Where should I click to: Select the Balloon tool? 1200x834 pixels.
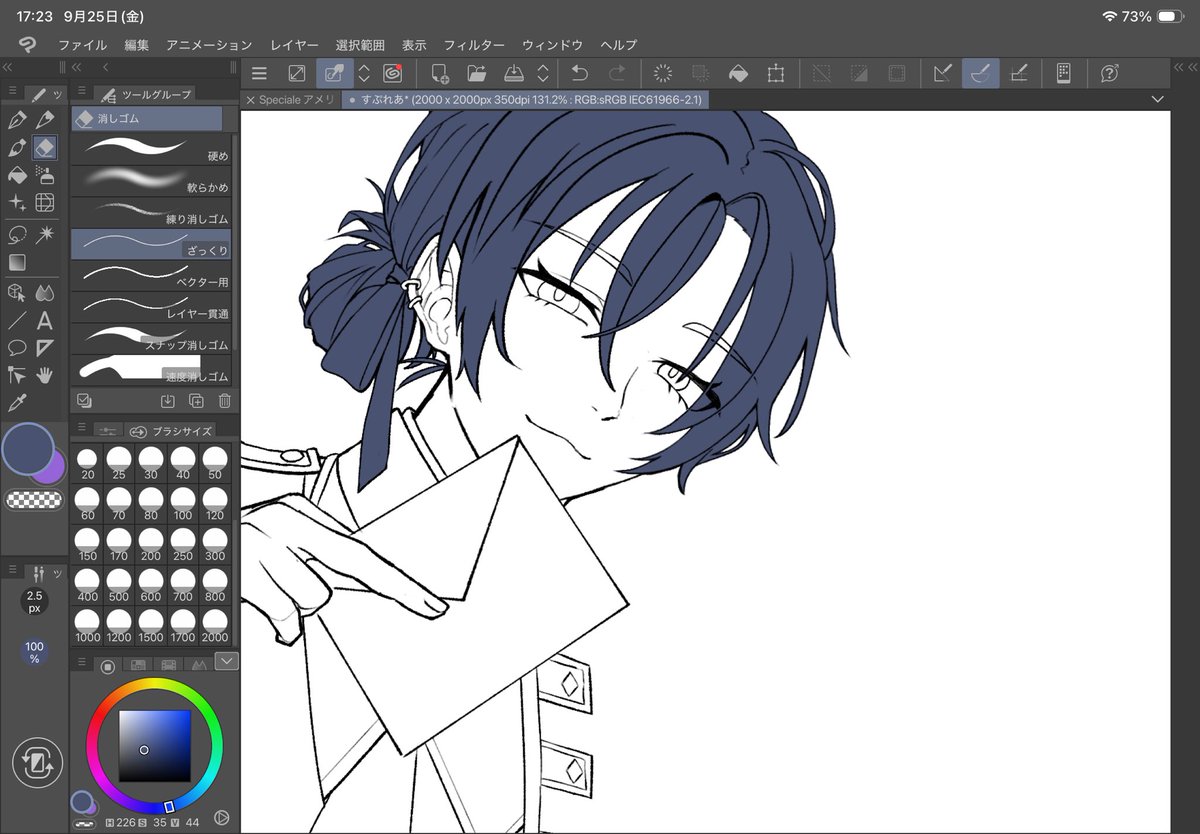(x=17, y=348)
